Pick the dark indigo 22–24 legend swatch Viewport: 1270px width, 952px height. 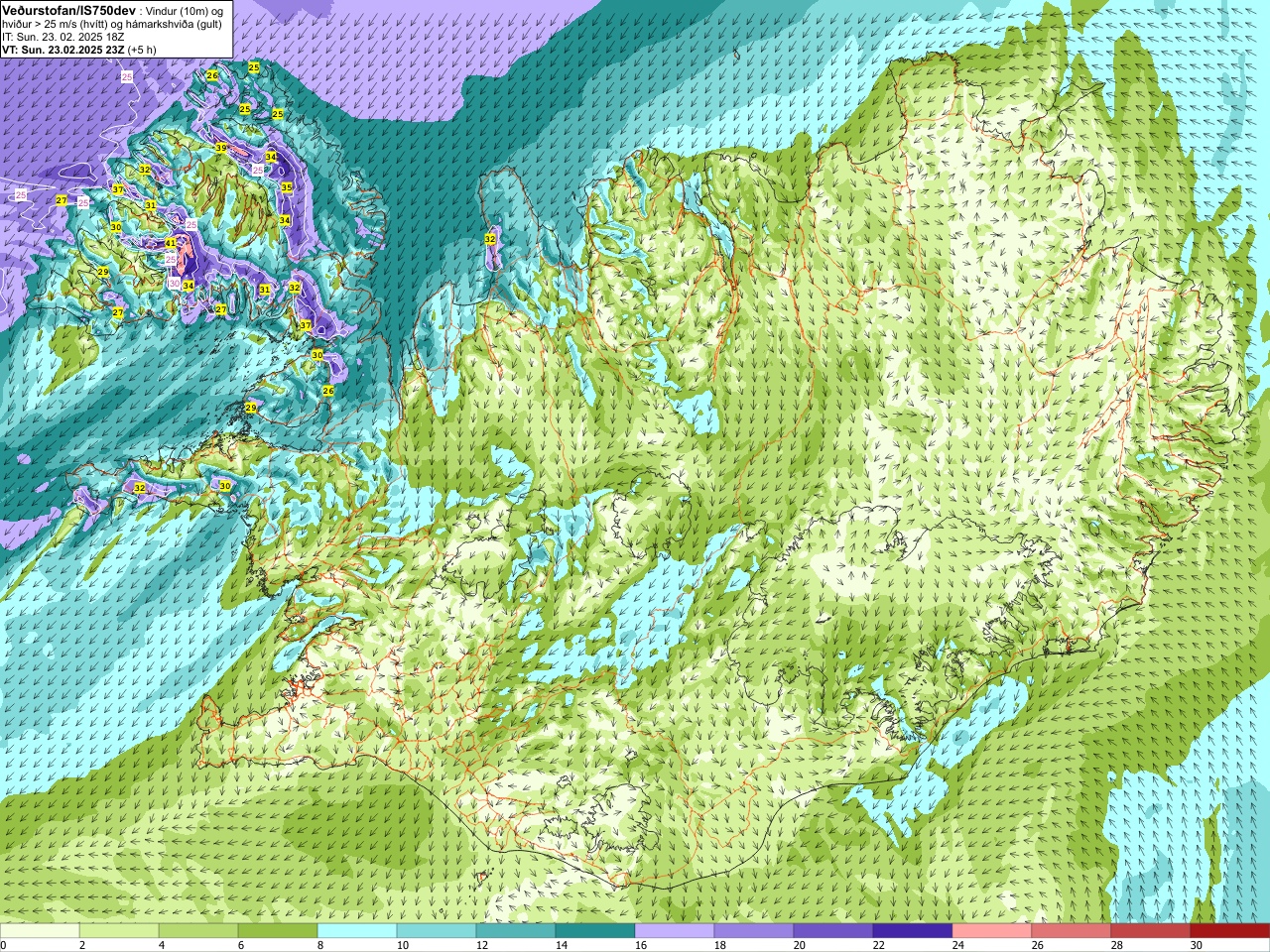(x=913, y=931)
